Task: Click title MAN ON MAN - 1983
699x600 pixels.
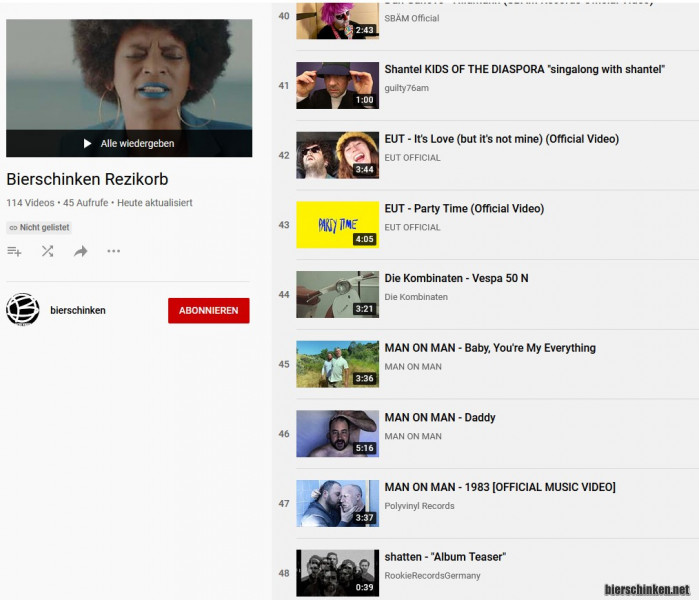Action: [500, 487]
